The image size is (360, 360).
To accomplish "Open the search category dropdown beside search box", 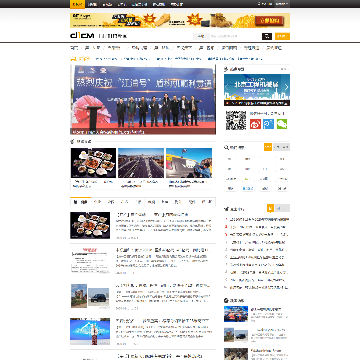I will 201,36.
